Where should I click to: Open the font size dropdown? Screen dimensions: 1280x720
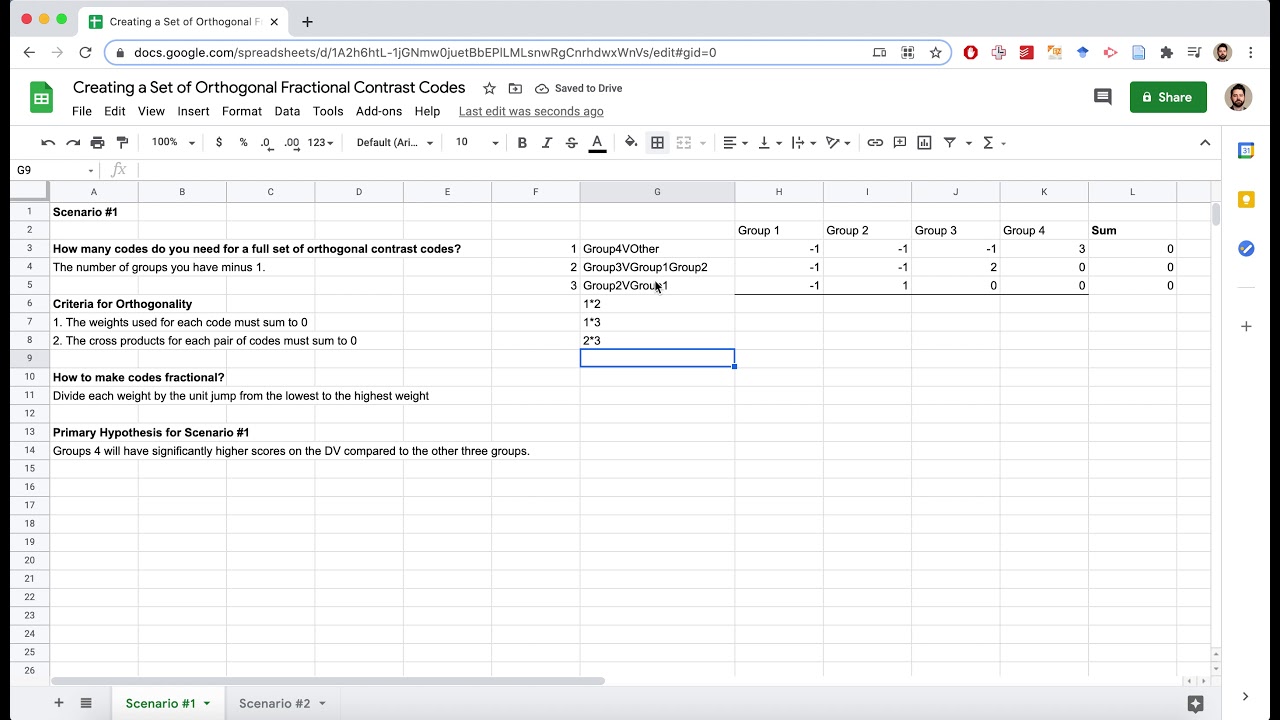(x=476, y=143)
